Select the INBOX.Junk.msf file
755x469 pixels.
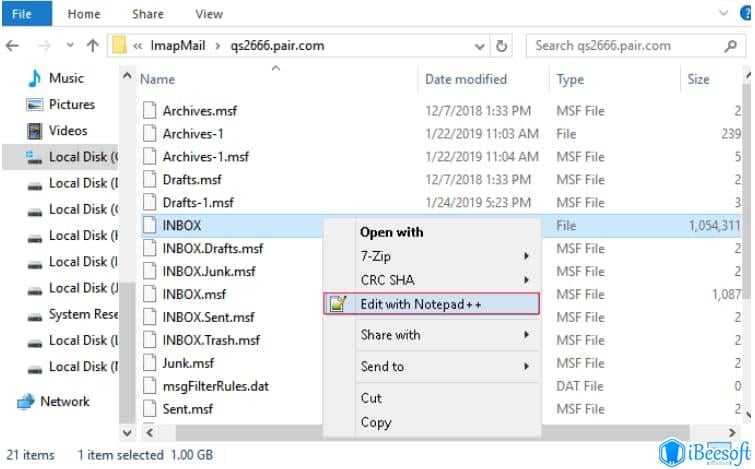click(x=209, y=272)
